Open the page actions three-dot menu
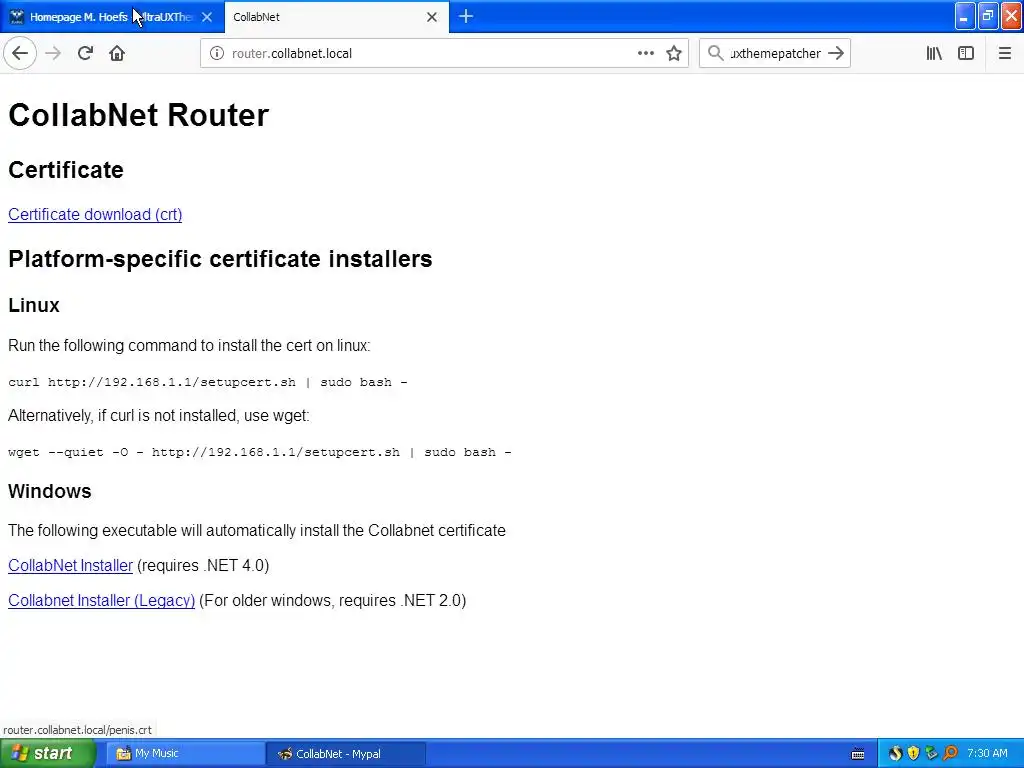The height and width of the screenshot is (768, 1024). click(x=645, y=54)
